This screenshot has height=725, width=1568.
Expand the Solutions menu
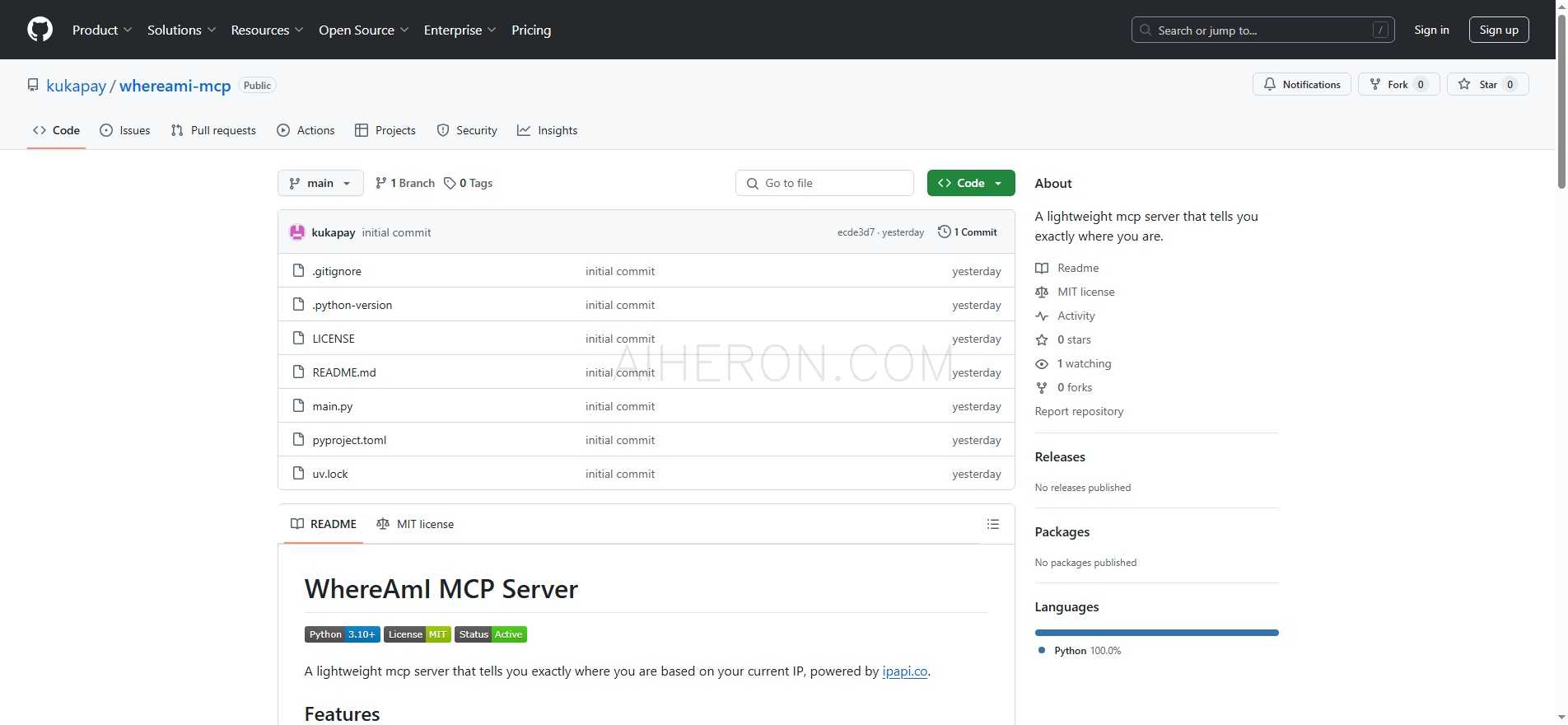click(x=182, y=30)
